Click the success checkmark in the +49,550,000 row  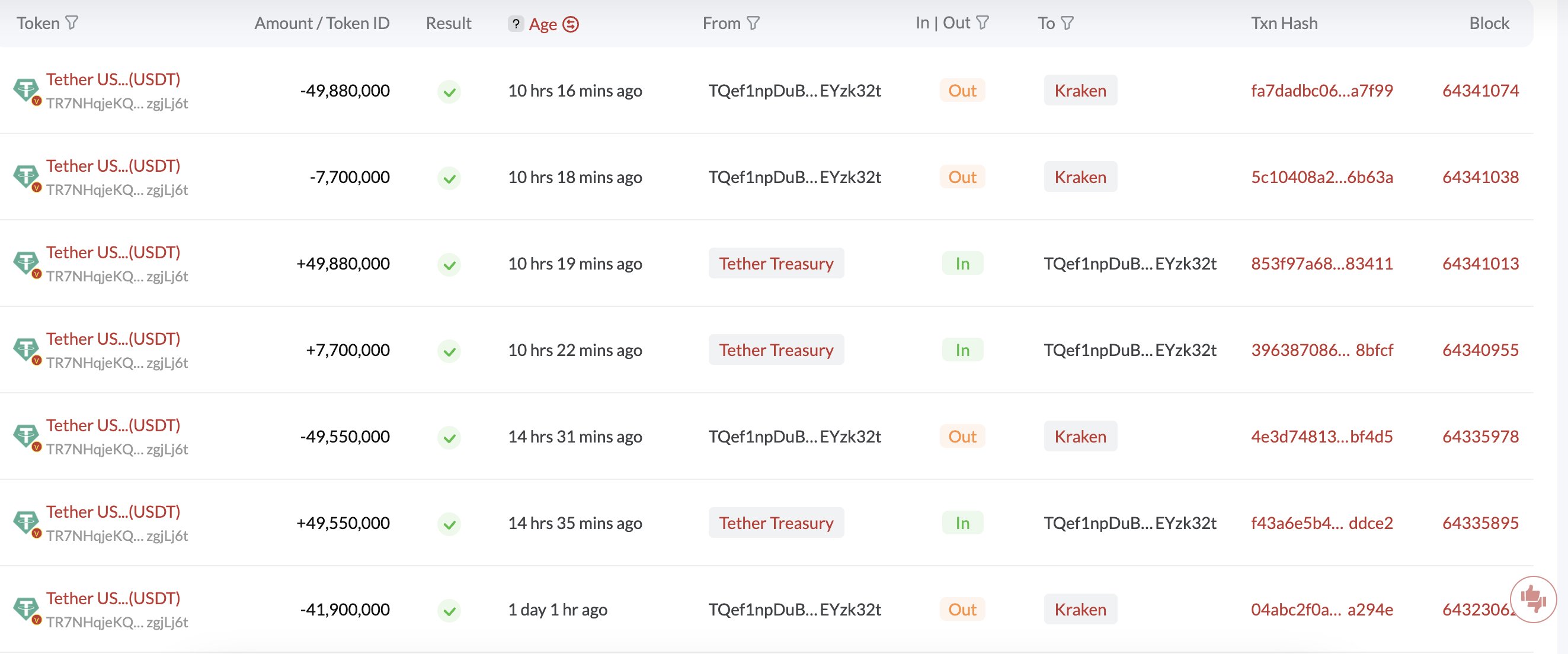pos(449,524)
